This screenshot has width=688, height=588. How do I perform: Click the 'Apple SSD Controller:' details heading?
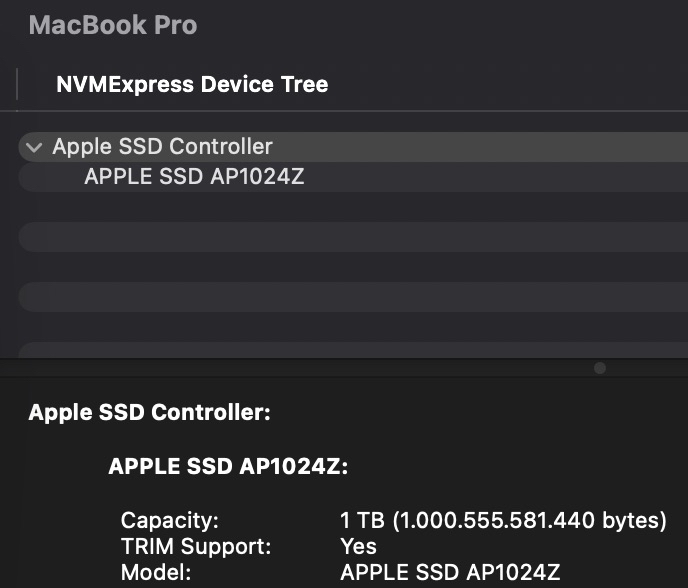150,412
